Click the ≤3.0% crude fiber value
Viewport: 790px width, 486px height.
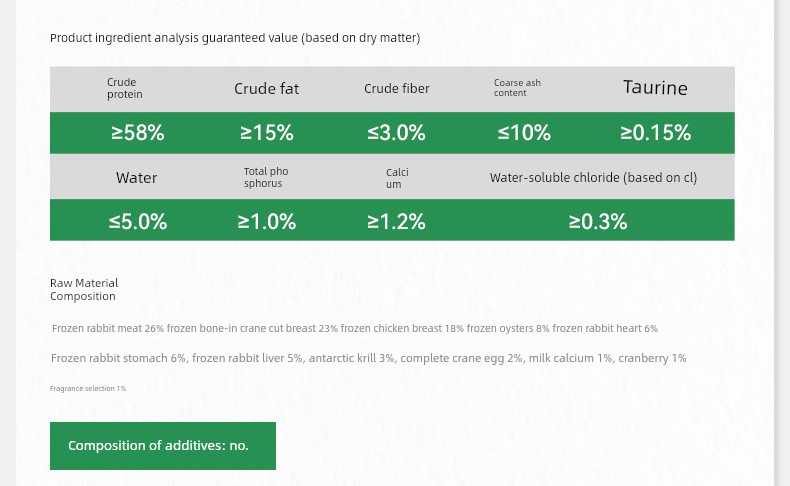click(x=396, y=133)
